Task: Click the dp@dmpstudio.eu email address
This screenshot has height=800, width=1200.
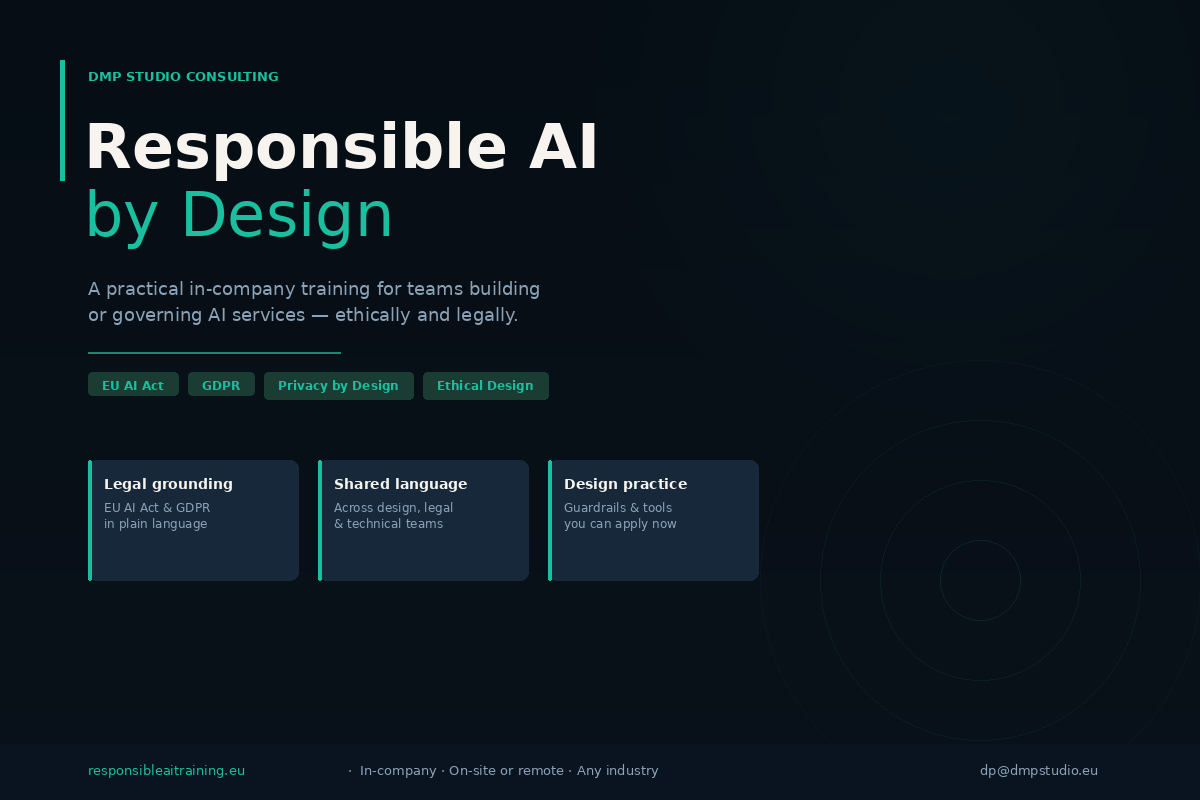Action: point(1039,771)
